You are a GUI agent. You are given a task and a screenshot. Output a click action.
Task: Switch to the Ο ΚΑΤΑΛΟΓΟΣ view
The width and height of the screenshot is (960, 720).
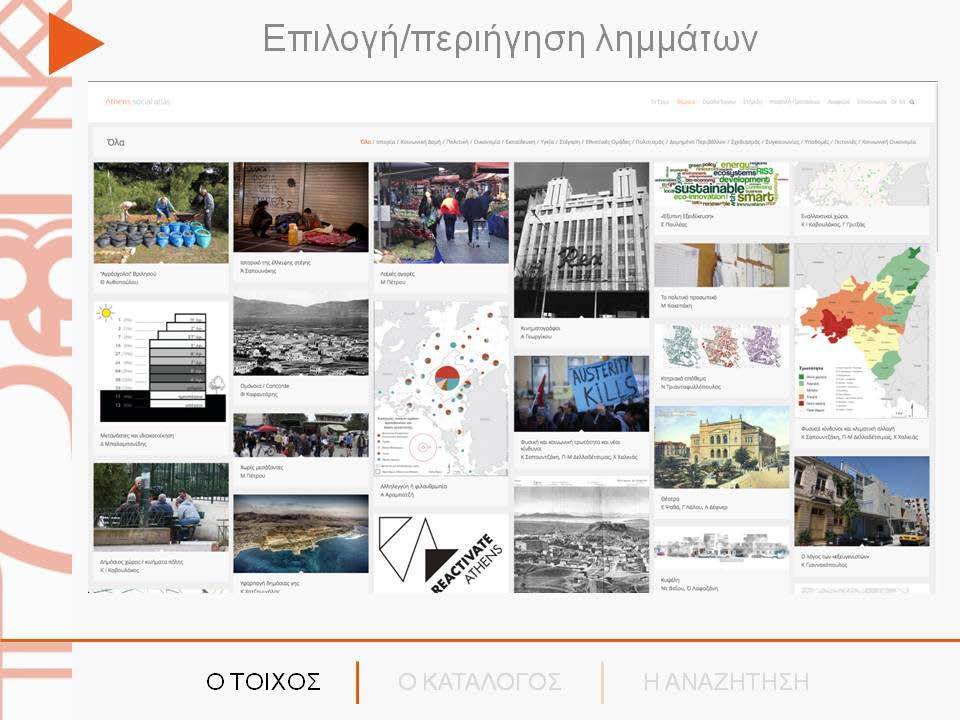tap(479, 681)
